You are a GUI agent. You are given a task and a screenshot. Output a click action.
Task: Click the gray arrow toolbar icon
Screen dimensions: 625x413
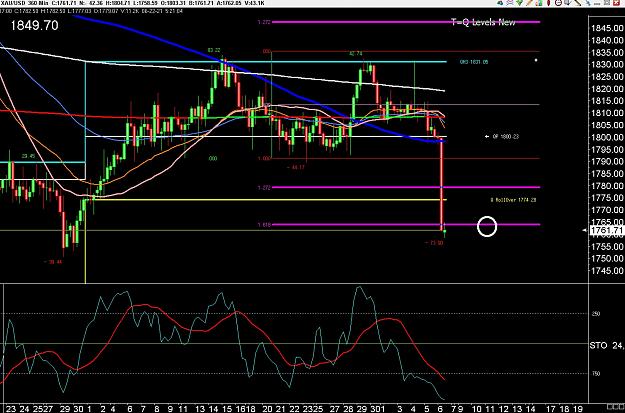pos(568,3)
